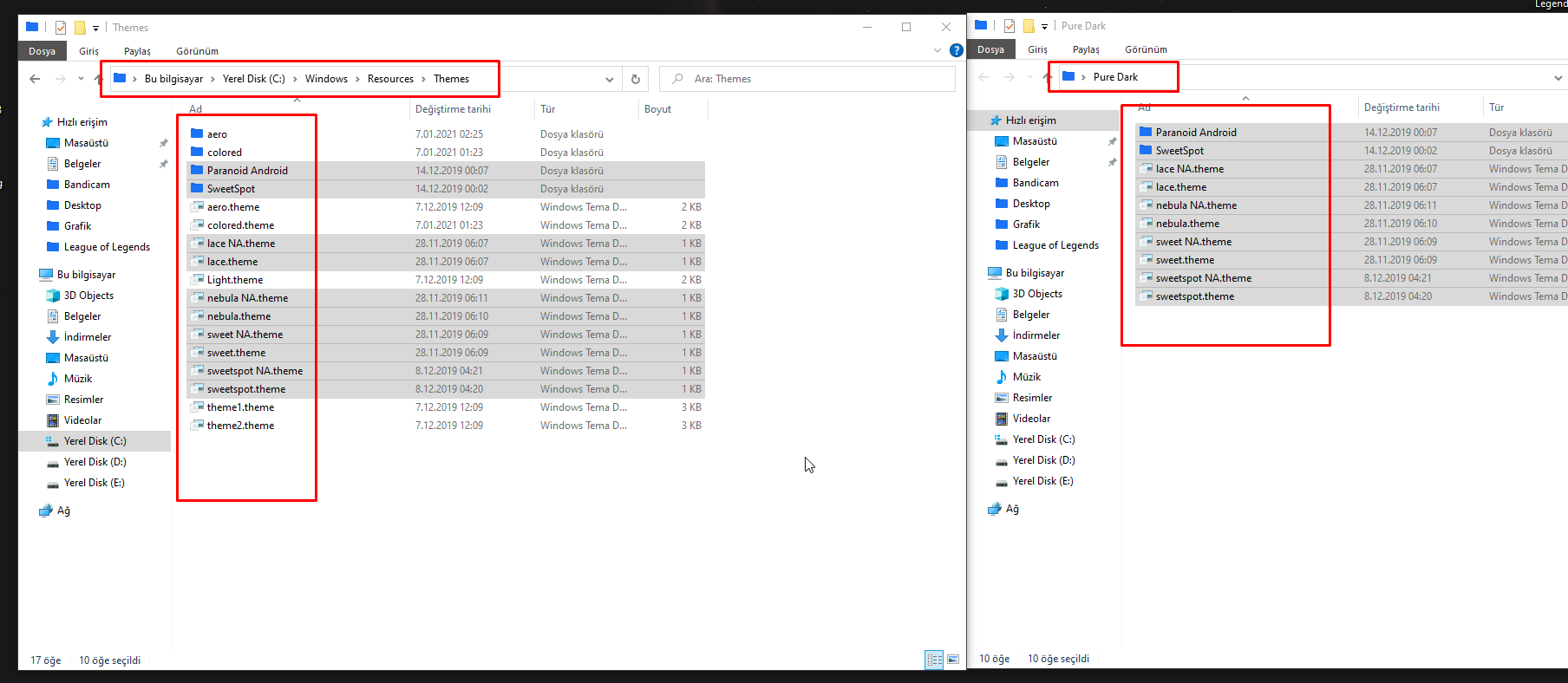Select aero folder icon in Themes window

(197, 133)
